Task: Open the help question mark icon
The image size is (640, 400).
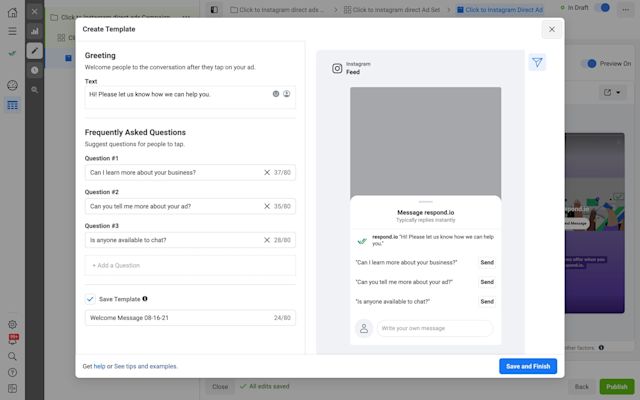Action: [12, 372]
